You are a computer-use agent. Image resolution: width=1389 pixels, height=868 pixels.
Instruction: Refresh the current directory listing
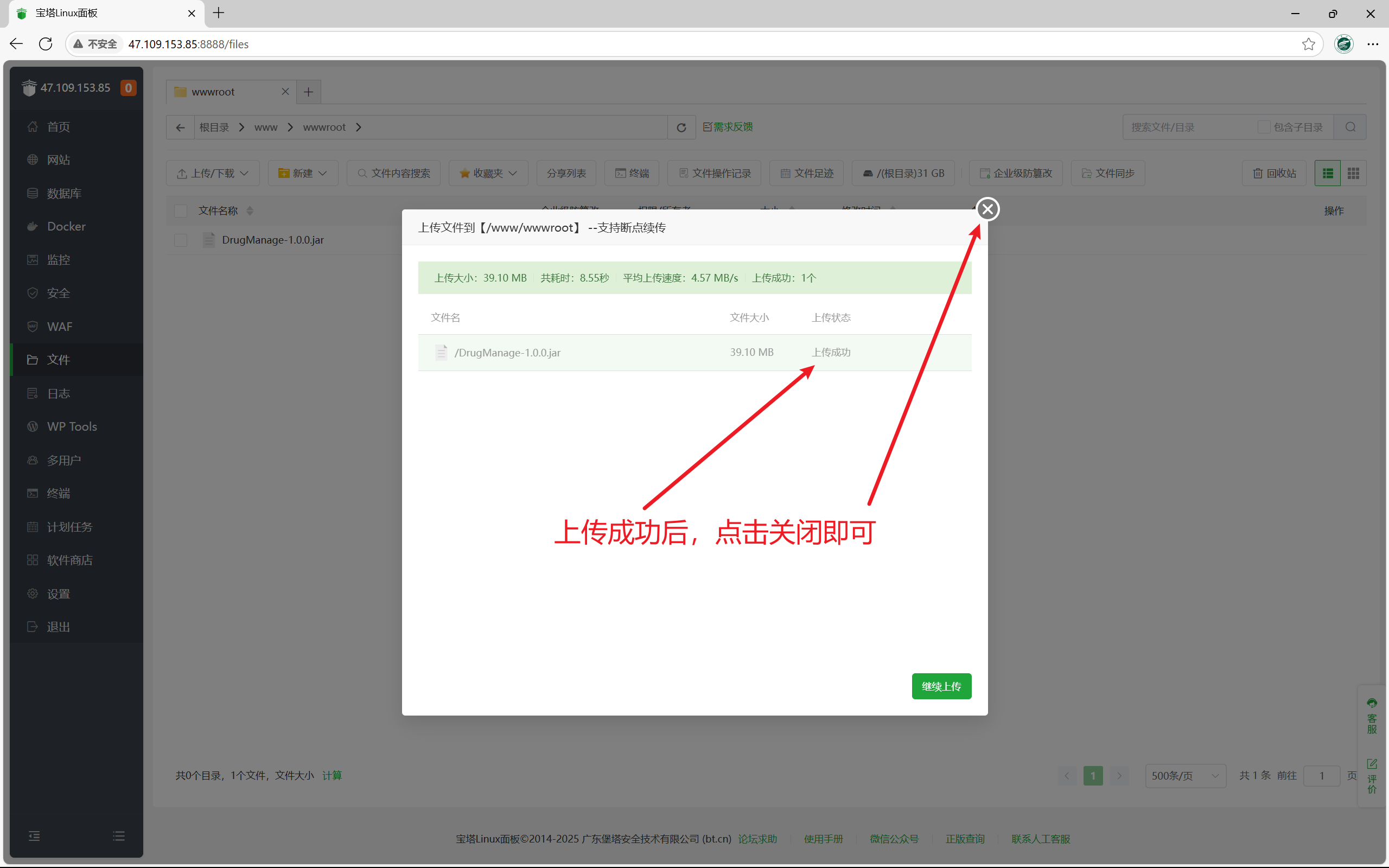tap(681, 127)
